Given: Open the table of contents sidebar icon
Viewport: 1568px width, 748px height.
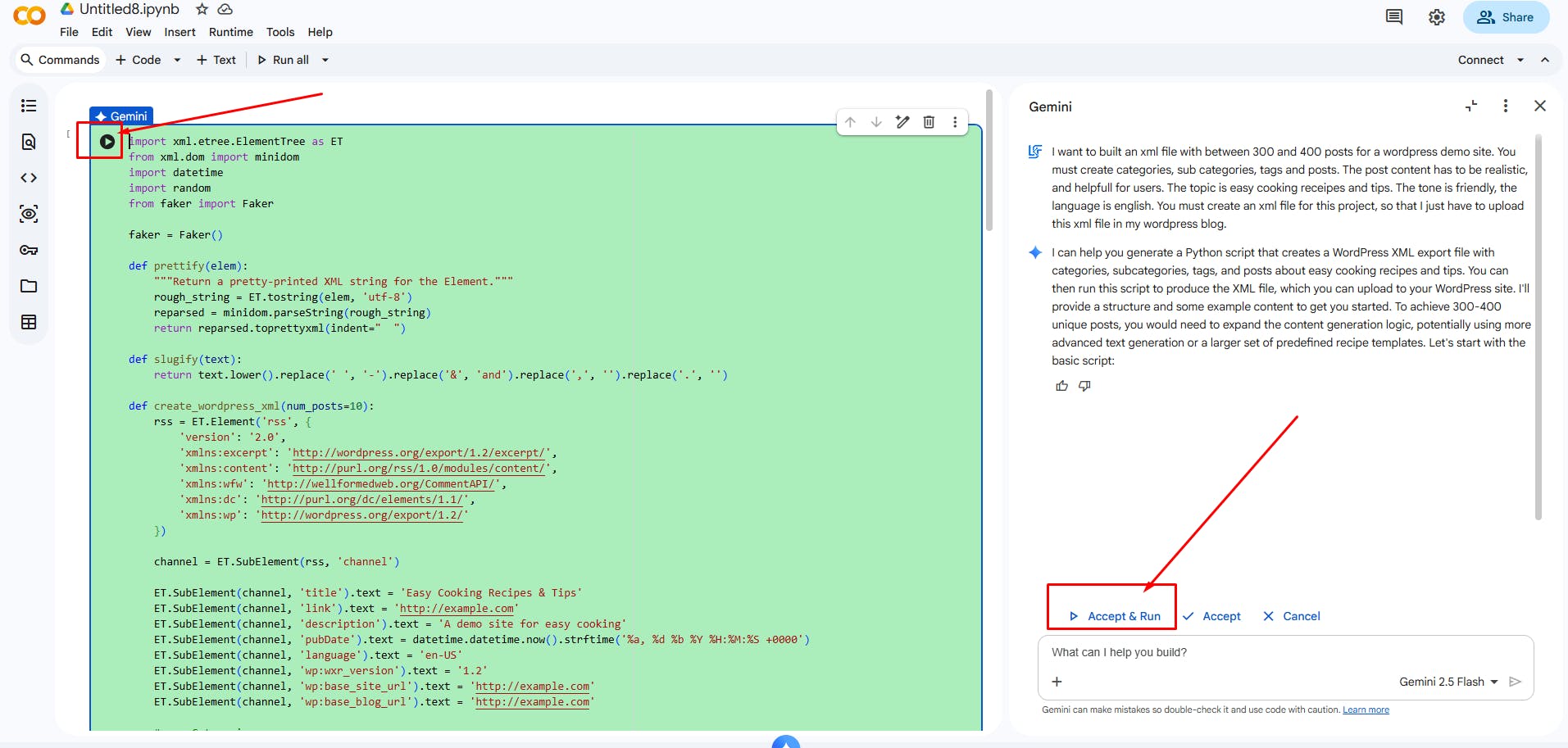Looking at the screenshot, I should (x=29, y=106).
